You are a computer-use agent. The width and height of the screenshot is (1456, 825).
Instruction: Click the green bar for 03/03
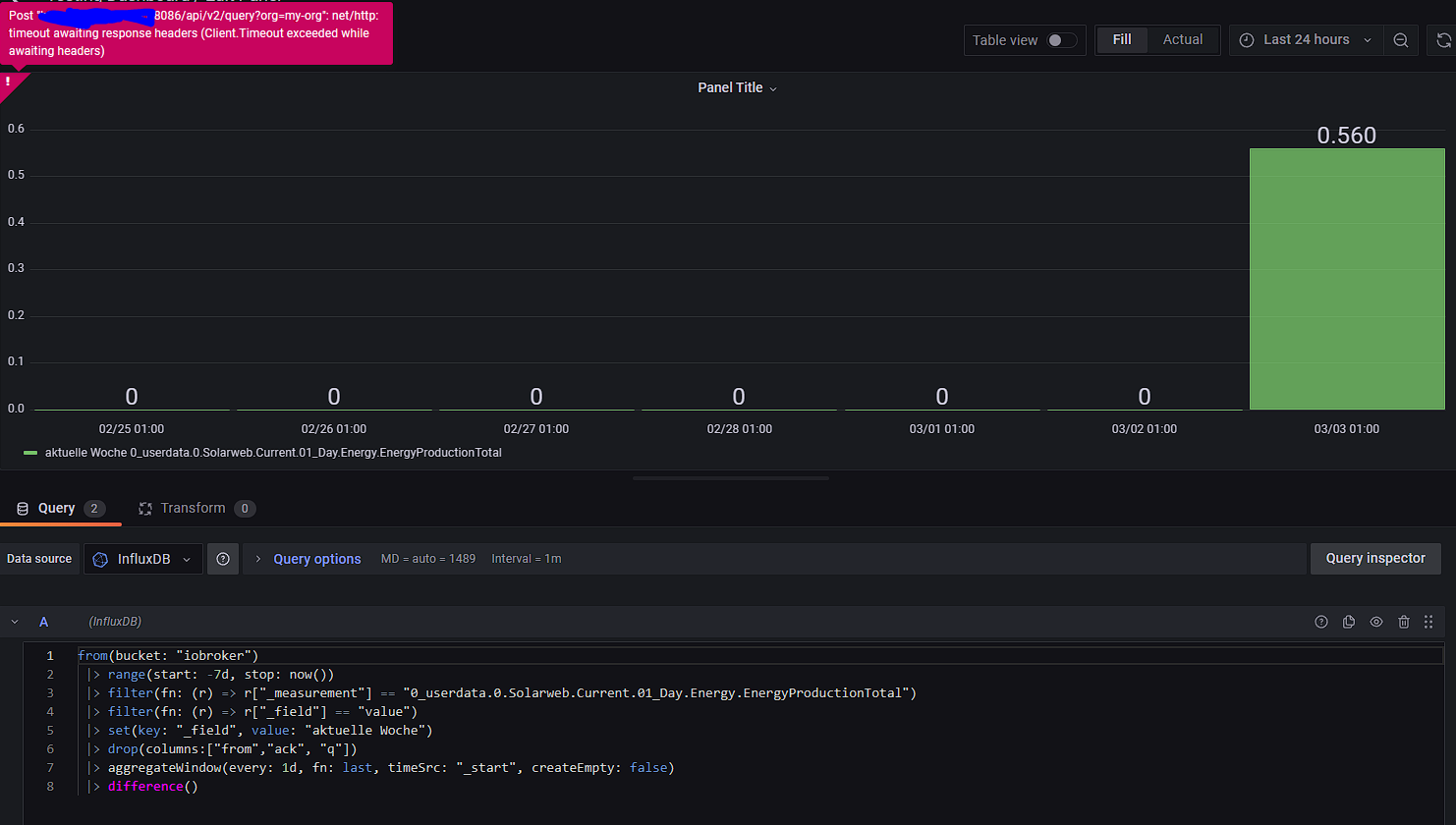[x=1347, y=279]
